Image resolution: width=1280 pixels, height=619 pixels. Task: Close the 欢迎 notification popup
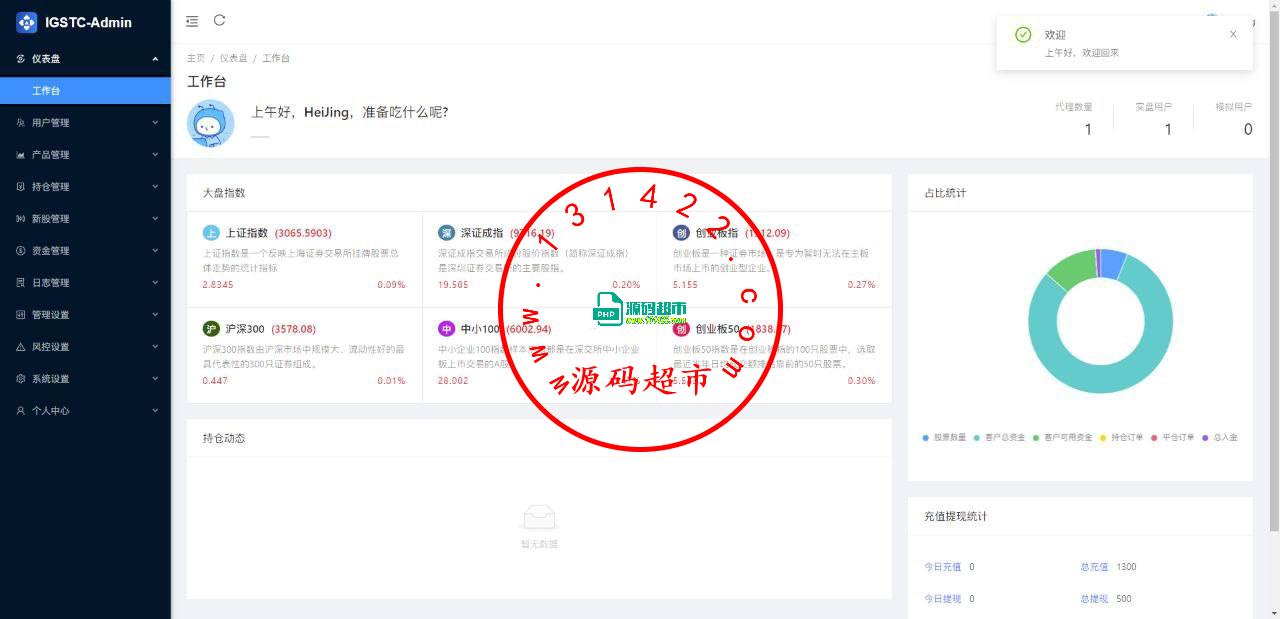coord(1233,34)
